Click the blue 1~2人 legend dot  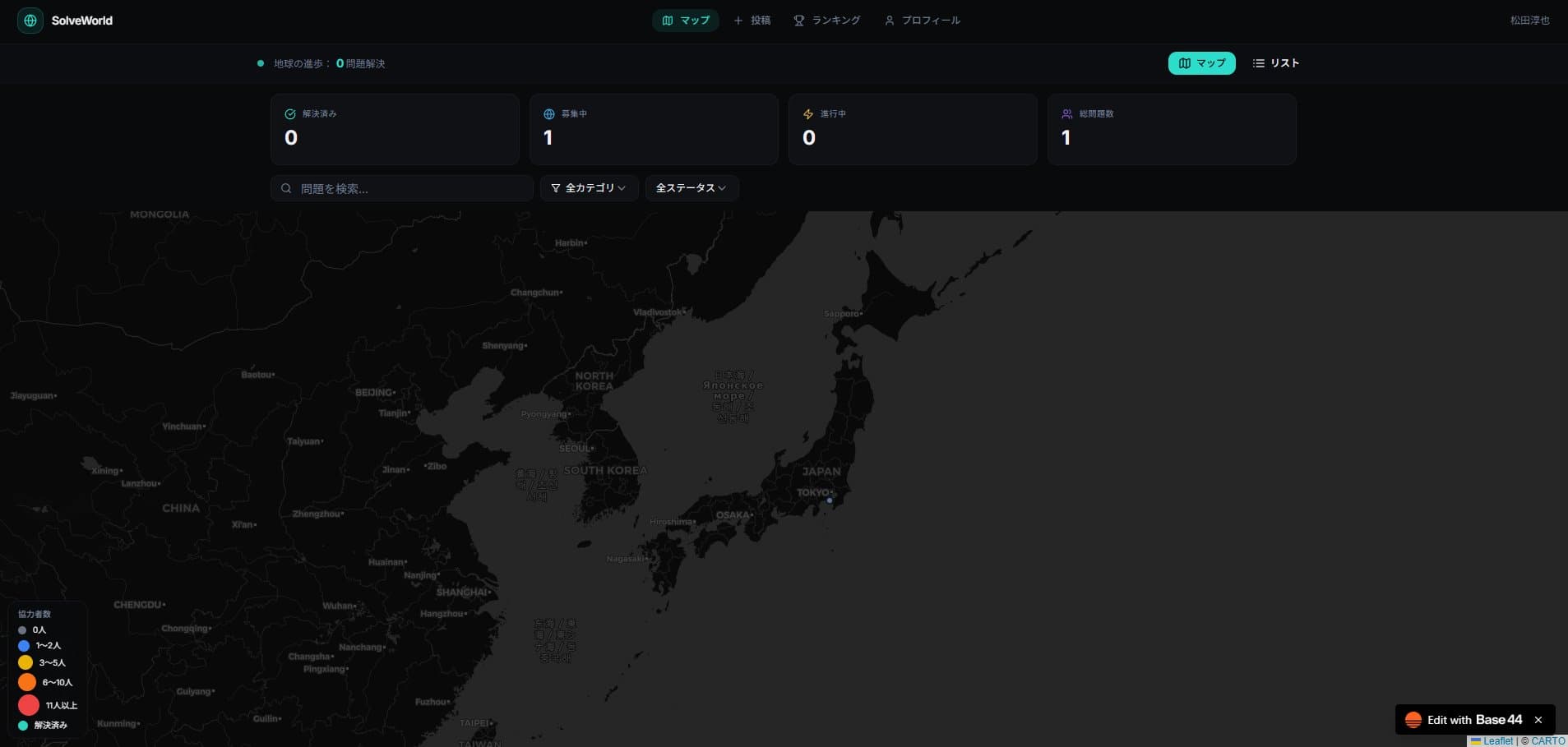click(x=24, y=646)
